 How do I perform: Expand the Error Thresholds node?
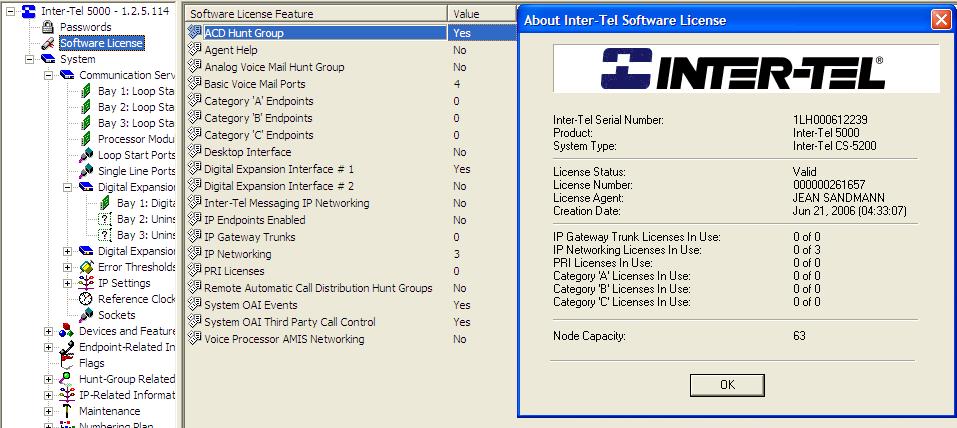[67, 267]
